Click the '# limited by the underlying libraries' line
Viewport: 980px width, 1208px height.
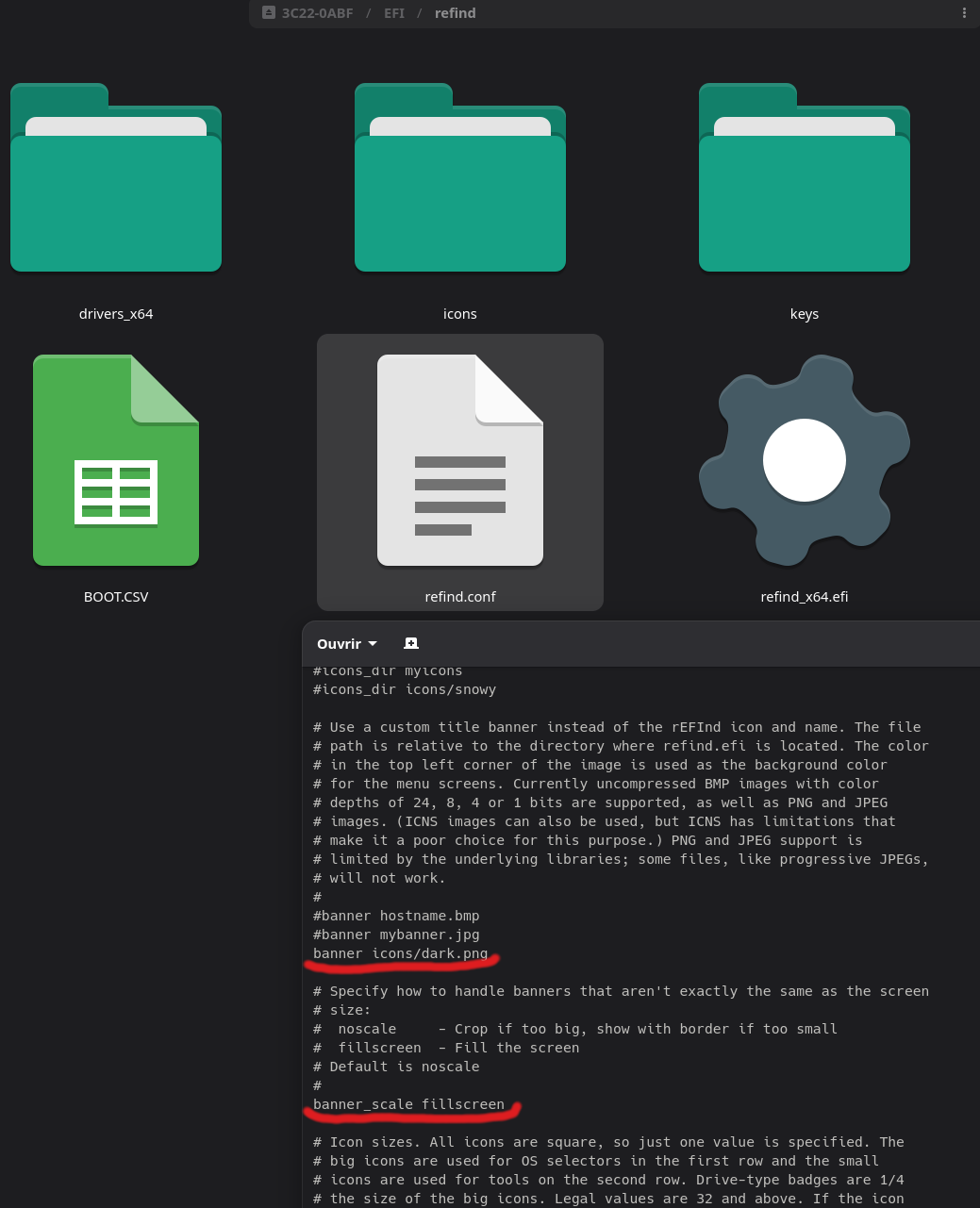pos(621,859)
